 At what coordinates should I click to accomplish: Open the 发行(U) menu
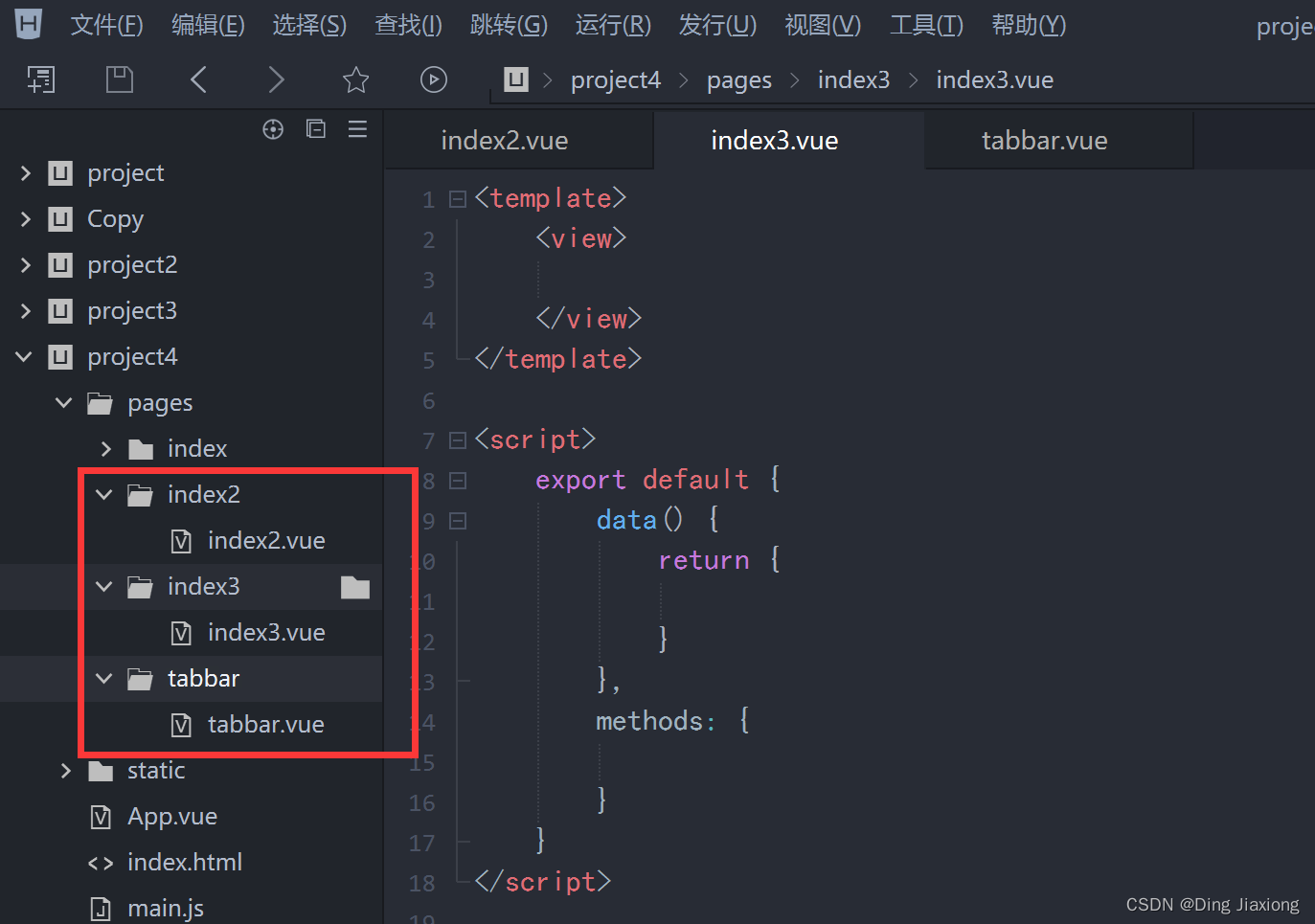(x=717, y=25)
